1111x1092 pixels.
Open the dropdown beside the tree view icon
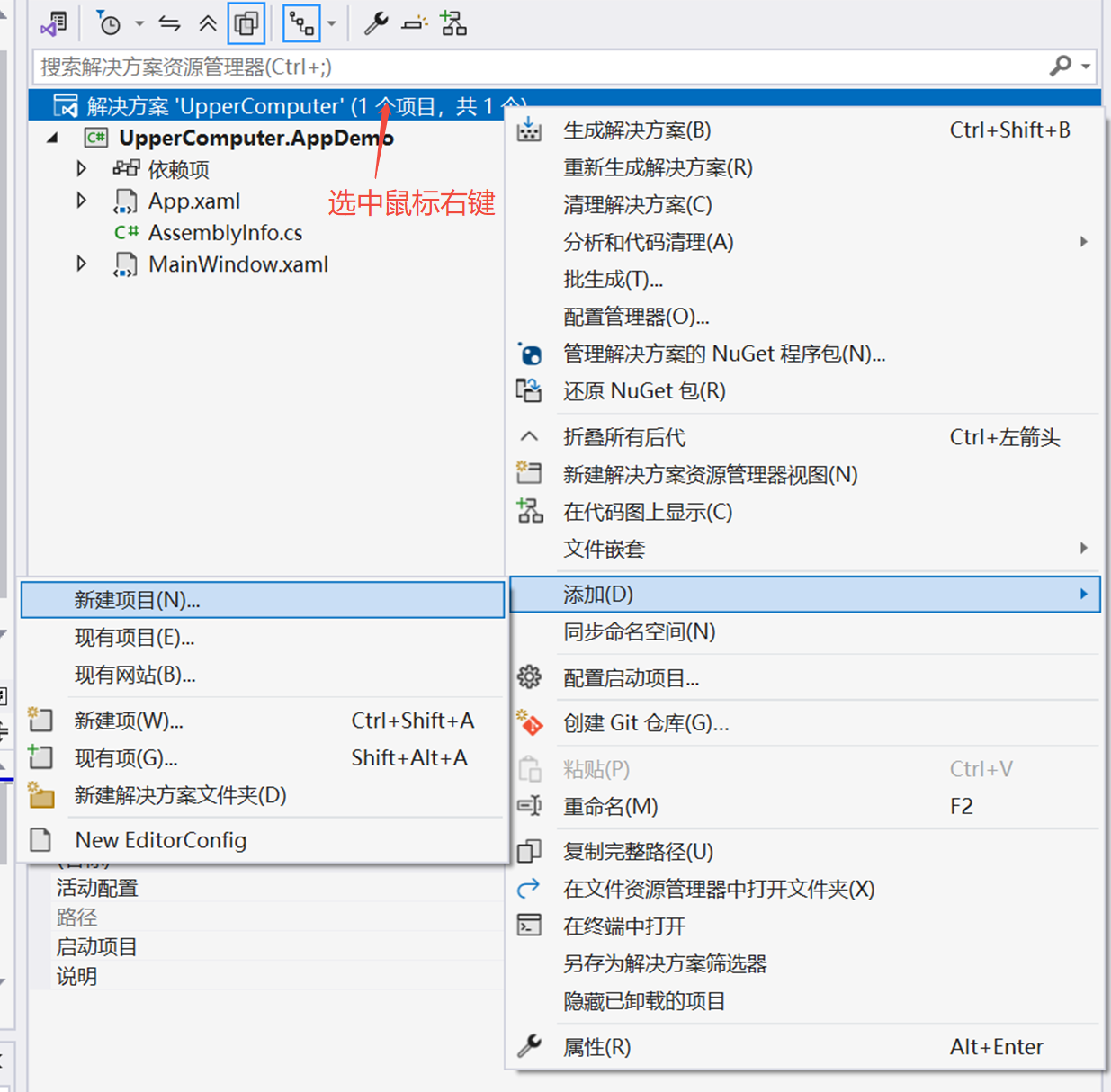click(332, 24)
